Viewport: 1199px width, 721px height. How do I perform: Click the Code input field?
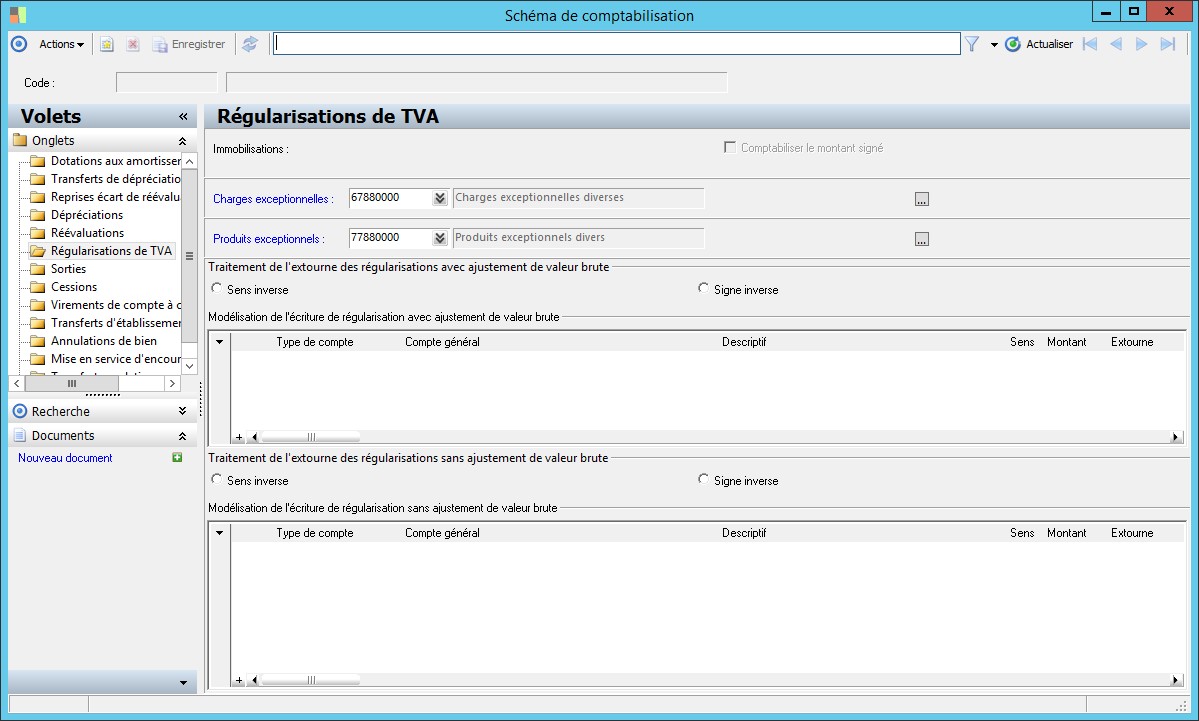pos(167,83)
